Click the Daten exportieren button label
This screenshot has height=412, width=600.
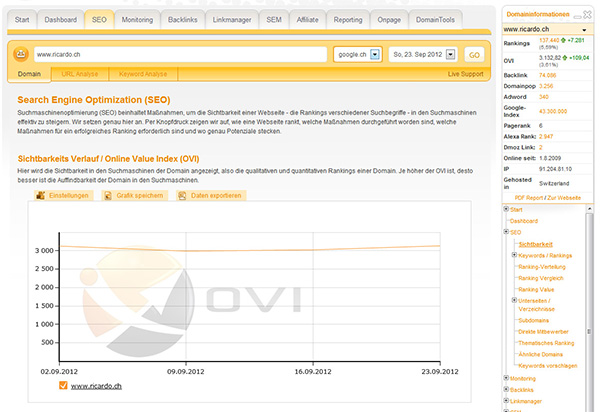pyautogui.click(x=216, y=195)
